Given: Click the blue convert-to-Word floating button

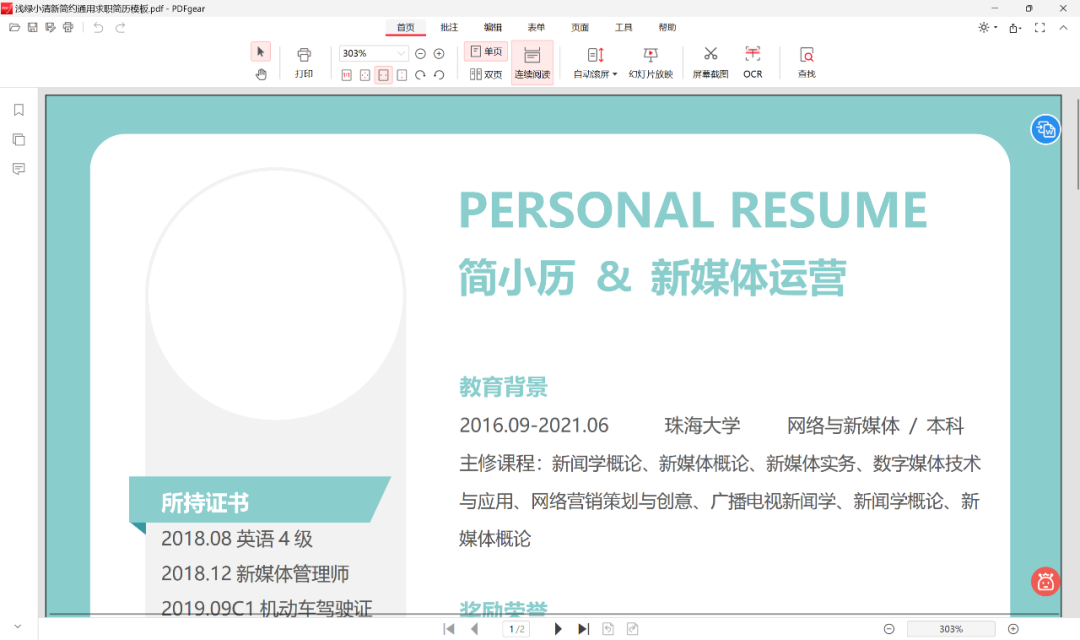Looking at the screenshot, I should pyautogui.click(x=1045, y=130).
